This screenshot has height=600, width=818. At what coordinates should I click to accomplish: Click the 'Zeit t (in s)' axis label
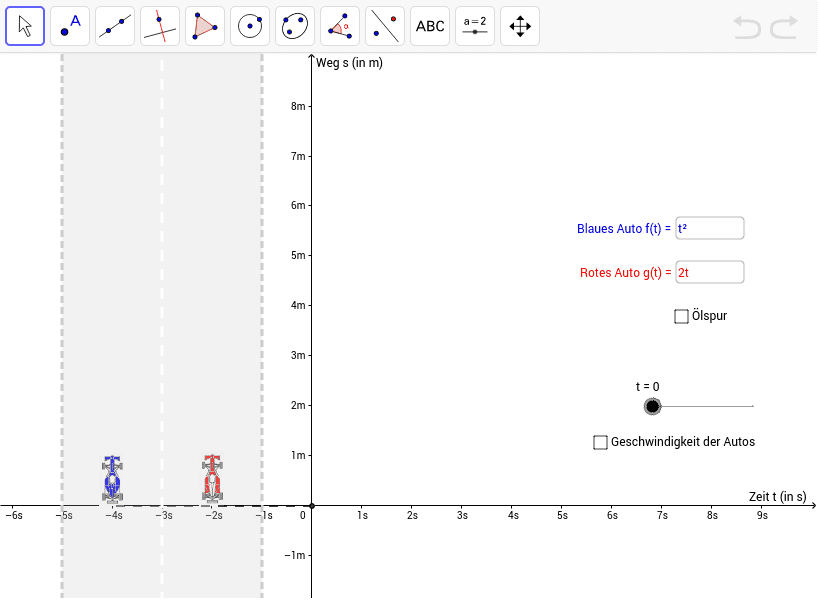click(777, 496)
